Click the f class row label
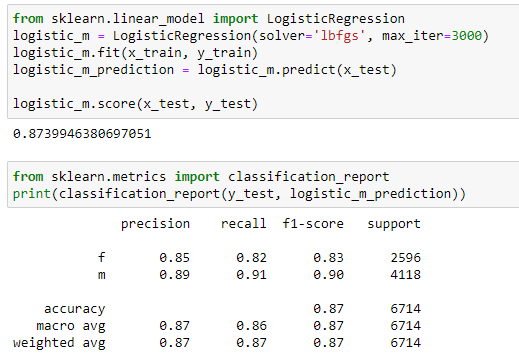 (102, 257)
